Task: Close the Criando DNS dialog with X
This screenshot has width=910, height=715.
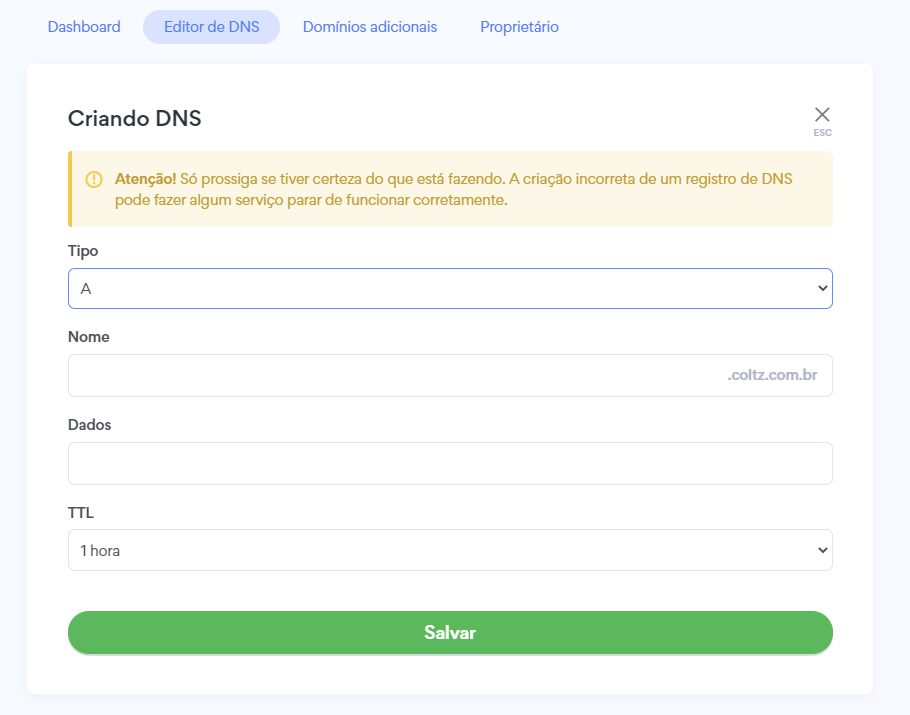Action: click(822, 115)
